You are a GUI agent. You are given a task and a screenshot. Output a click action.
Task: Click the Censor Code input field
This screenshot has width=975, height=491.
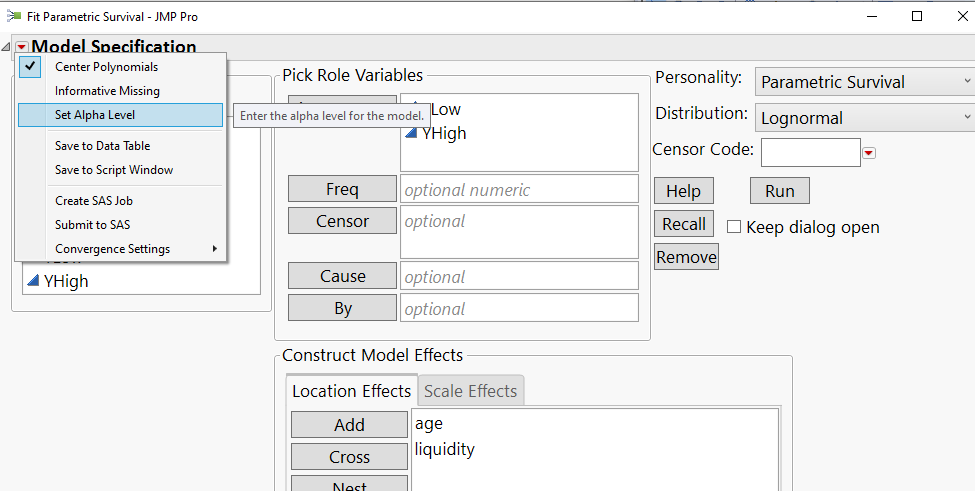tap(810, 152)
